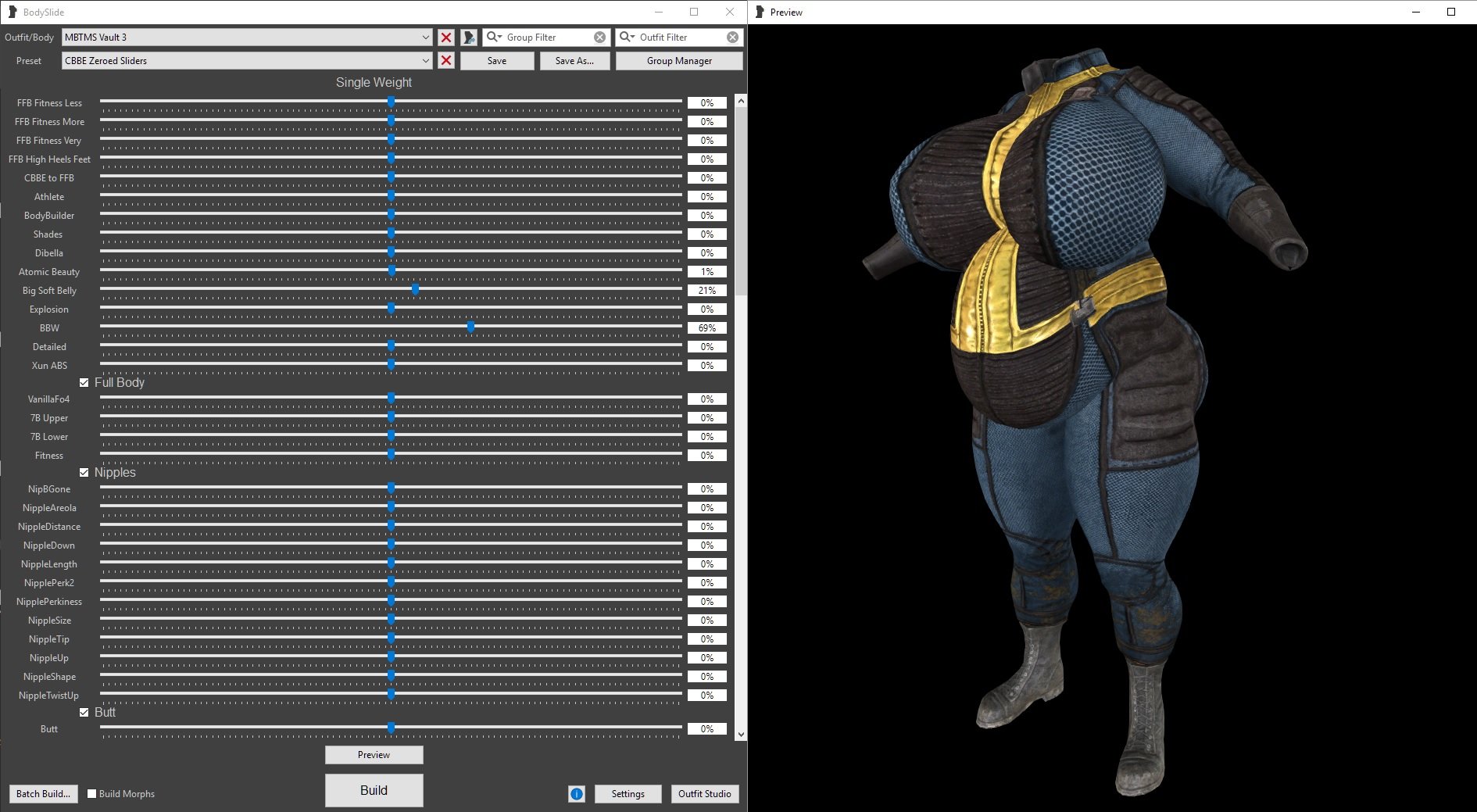1477x812 pixels.
Task: Open the Group Manager
Action: (x=679, y=61)
